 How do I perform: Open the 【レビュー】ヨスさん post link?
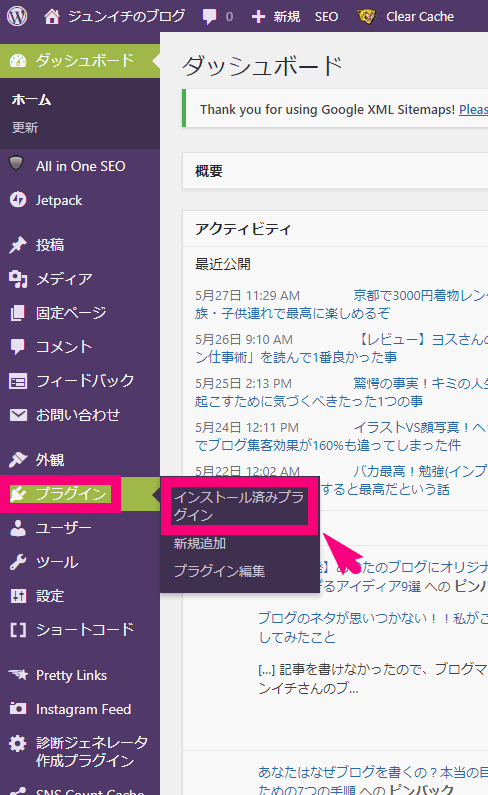(421, 339)
